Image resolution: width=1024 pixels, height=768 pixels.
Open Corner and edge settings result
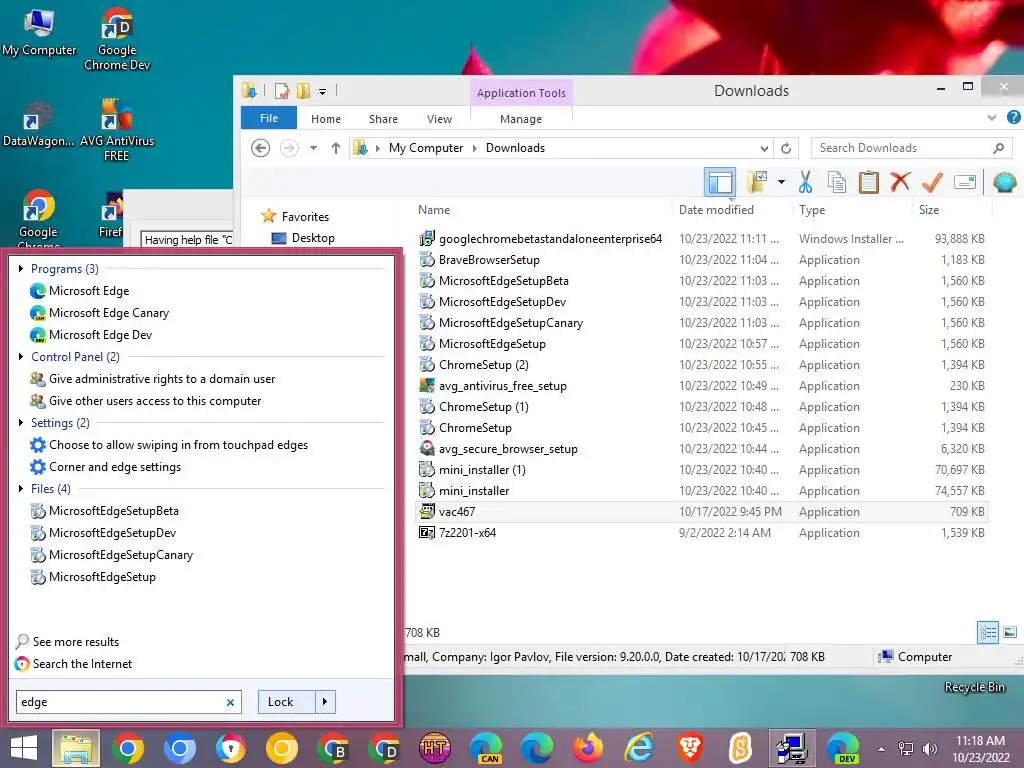pos(115,467)
